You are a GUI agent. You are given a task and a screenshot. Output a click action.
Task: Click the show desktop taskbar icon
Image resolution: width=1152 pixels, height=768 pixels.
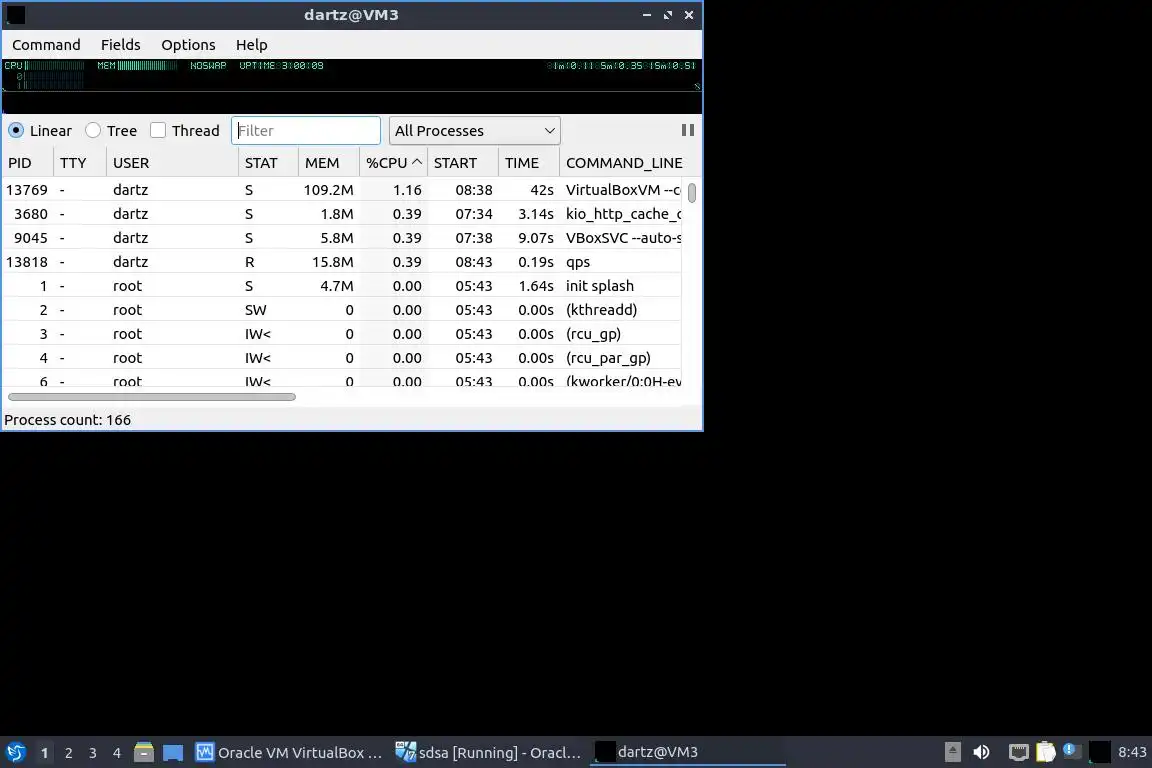coord(173,752)
